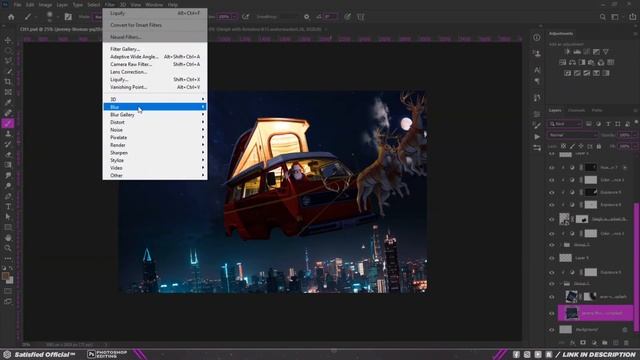The image size is (640, 360).
Task: Hide the Background layer
Action: (552, 329)
